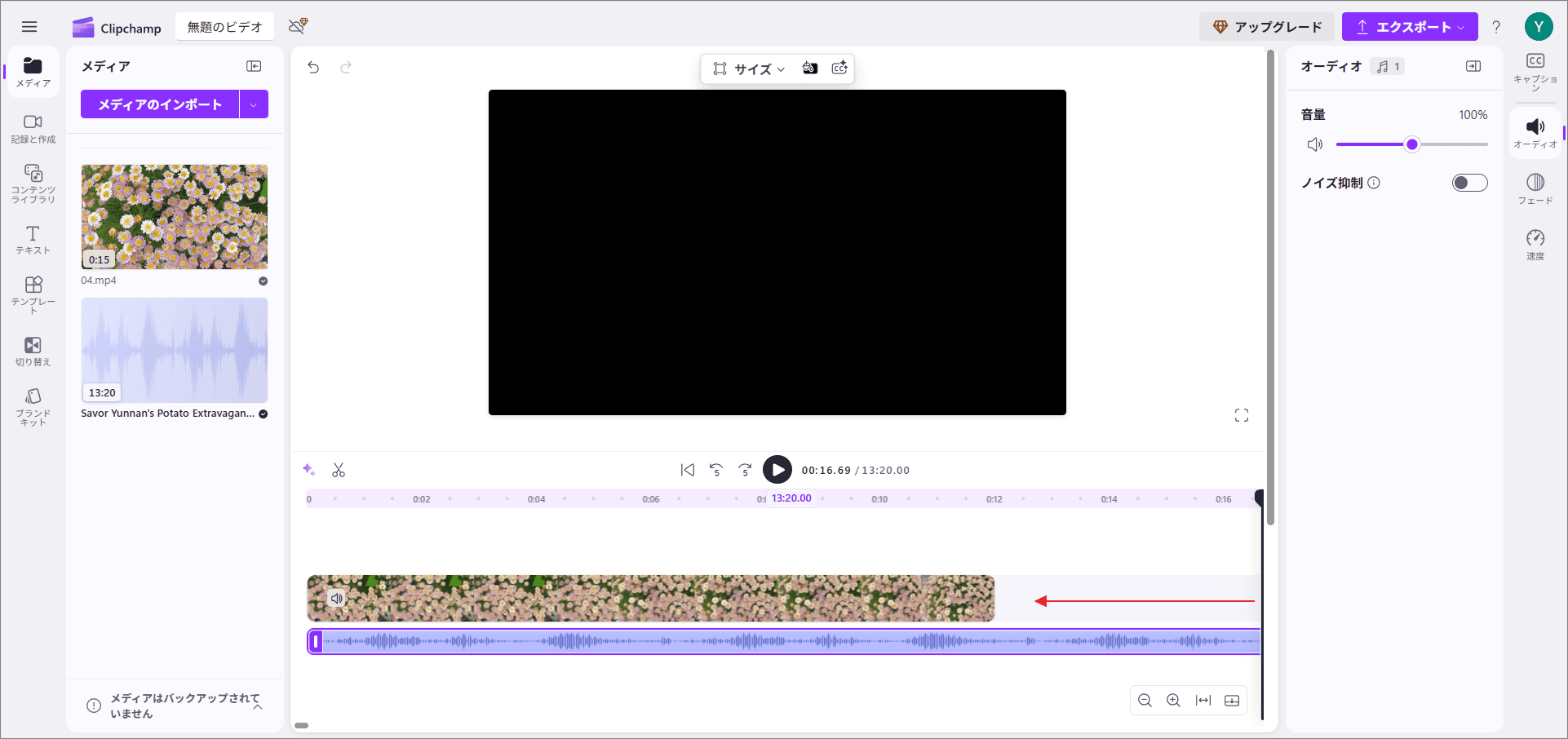
Task: Click the メディアはバックアップされていません info icon
Action: point(94,706)
